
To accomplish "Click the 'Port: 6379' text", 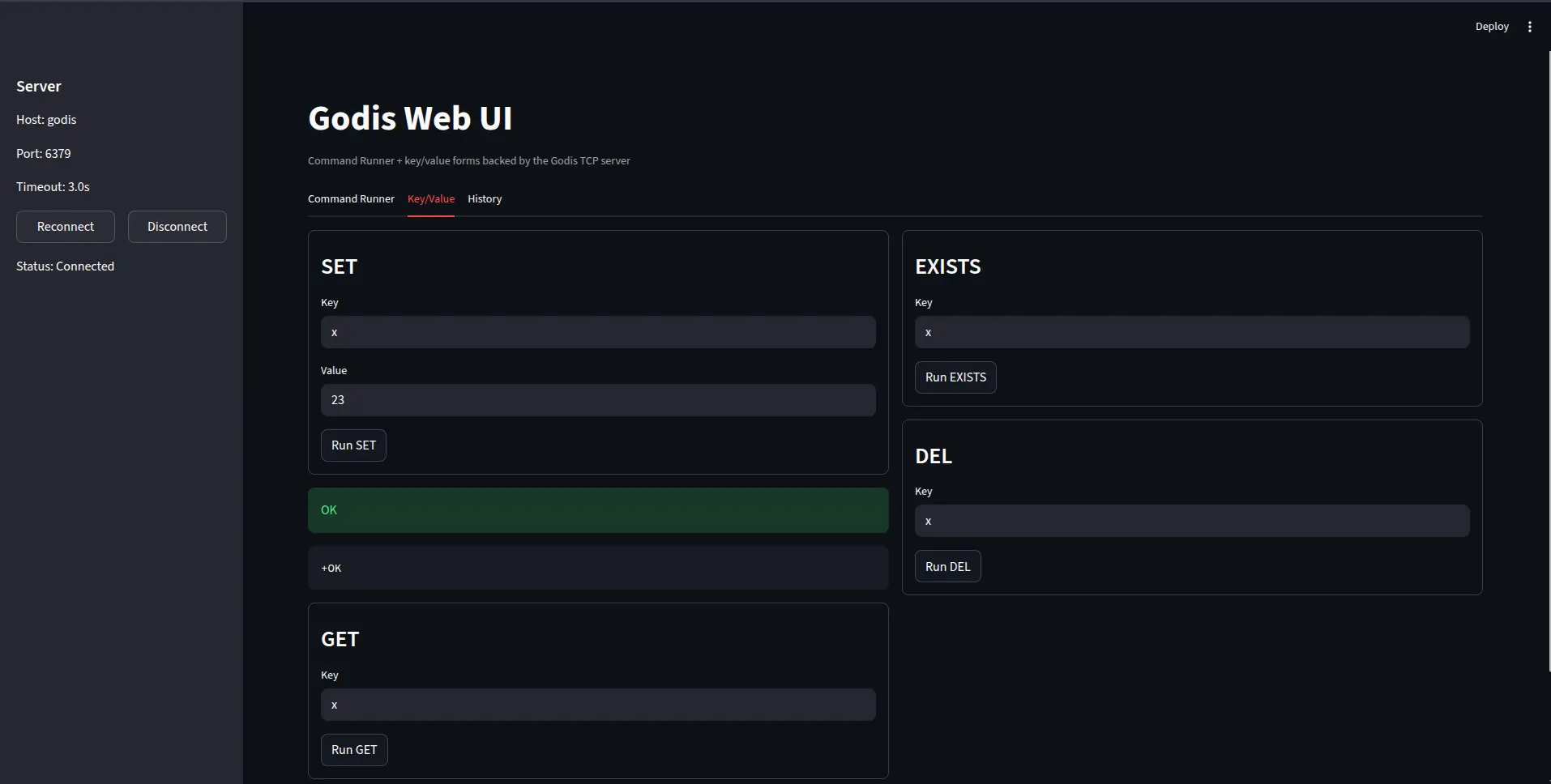I will pyautogui.click(x=44, y=154).
